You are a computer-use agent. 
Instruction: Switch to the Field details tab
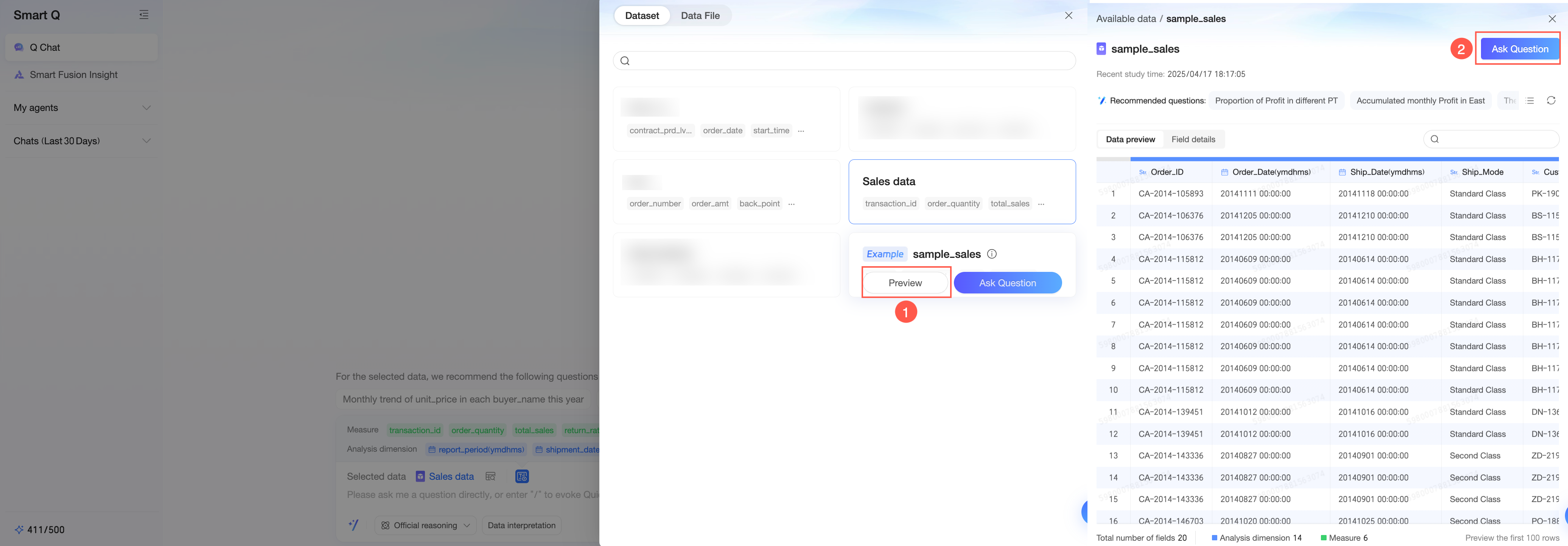[x=1192, y=140]
